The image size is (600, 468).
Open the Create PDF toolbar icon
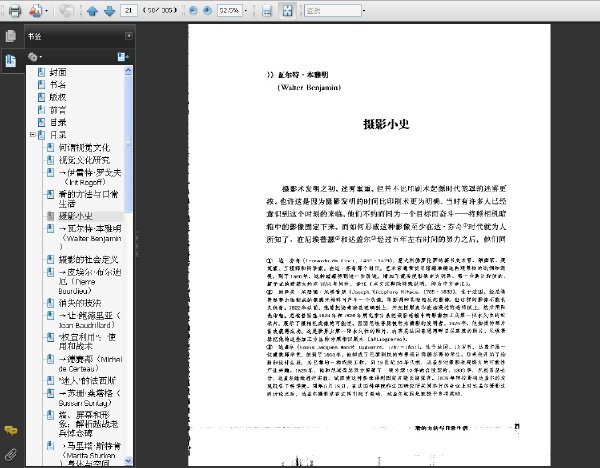point(36,11)
